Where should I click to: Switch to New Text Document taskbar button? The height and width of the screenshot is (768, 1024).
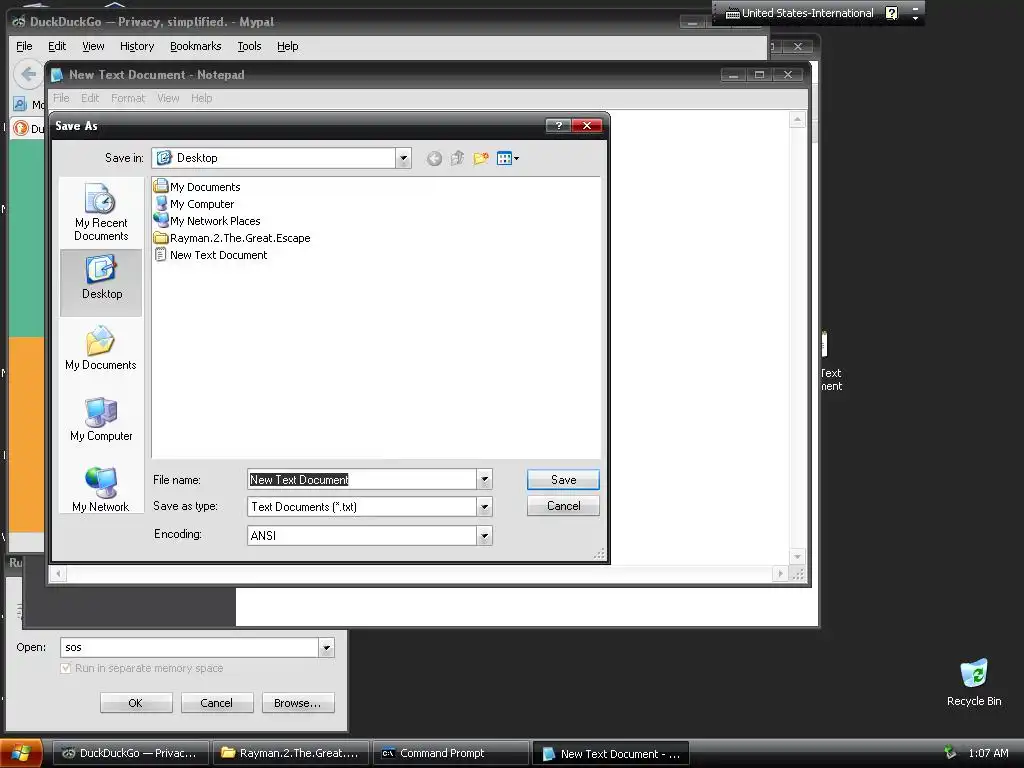[x=611, y=753]
